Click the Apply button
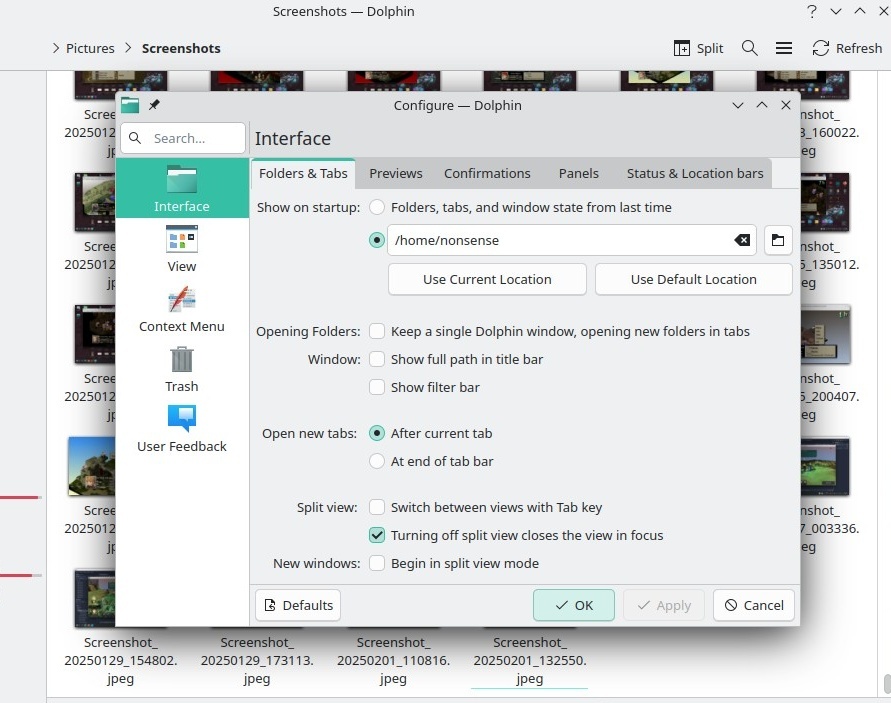Screen dimensions: 891x703 (x=664, y=605)
